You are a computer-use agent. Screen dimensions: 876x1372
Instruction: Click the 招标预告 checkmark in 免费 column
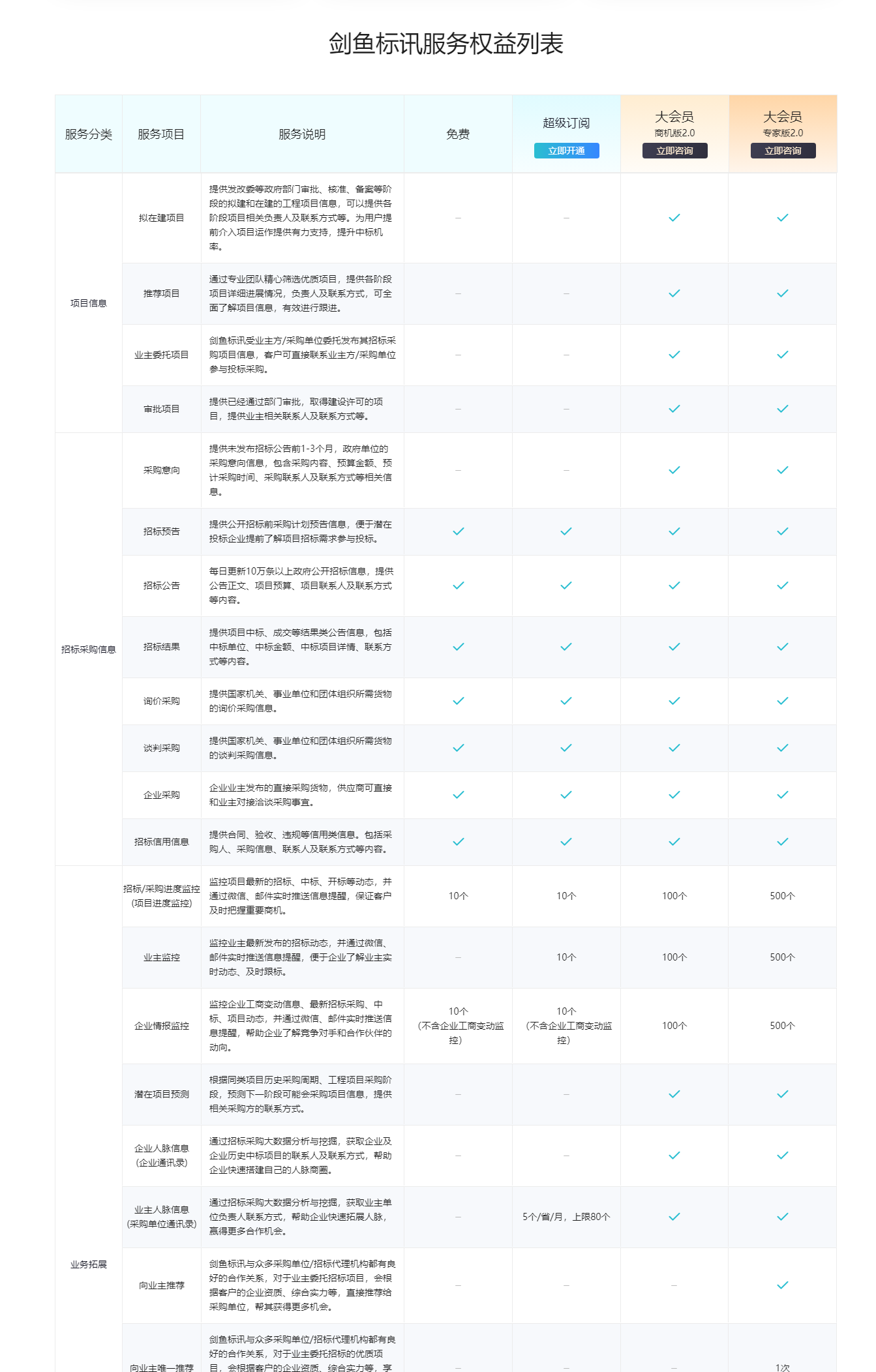[x=458, y=531]
